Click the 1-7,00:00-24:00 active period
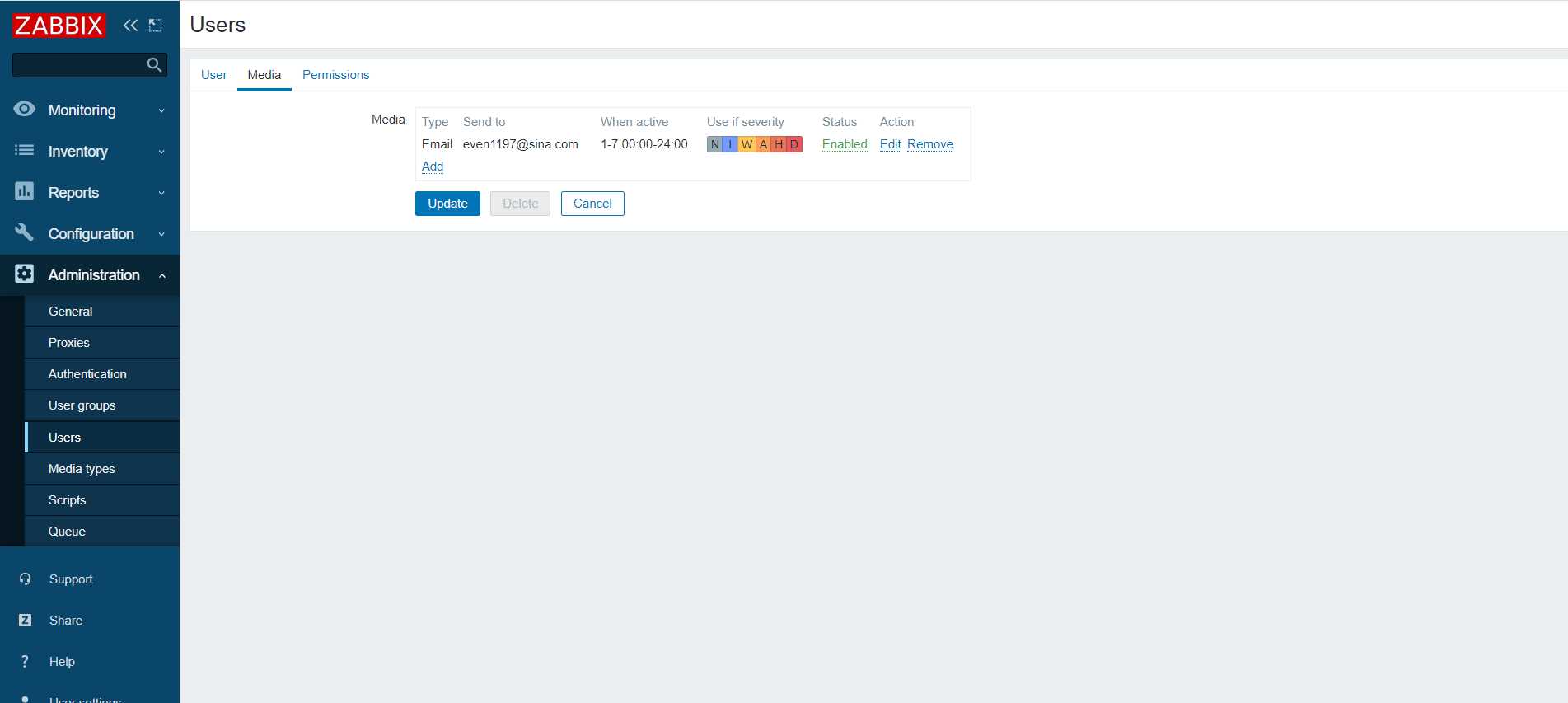Viewport: 1568px width, 703px height. point(644,144)
